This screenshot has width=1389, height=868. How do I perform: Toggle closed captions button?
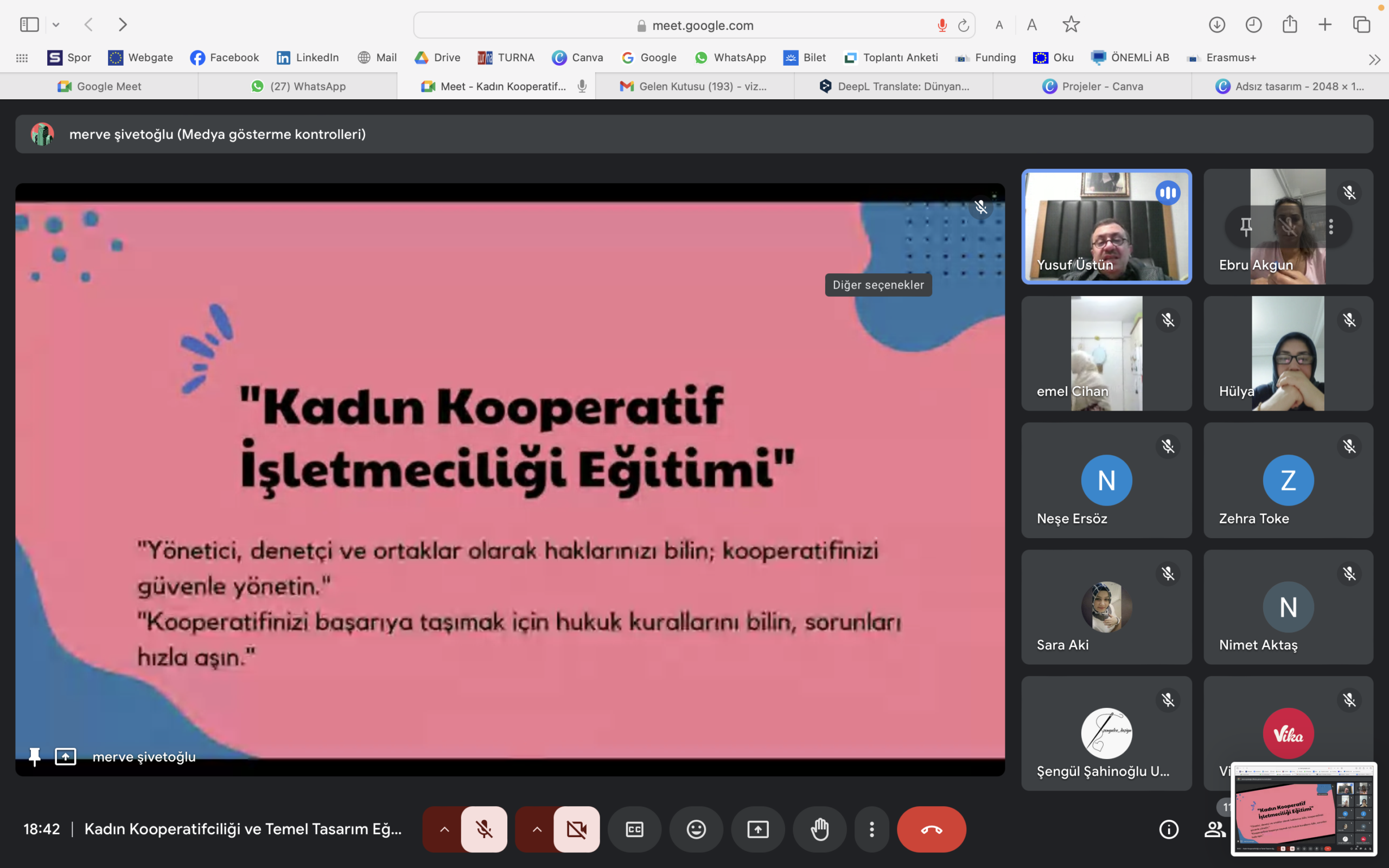point(634,829)
